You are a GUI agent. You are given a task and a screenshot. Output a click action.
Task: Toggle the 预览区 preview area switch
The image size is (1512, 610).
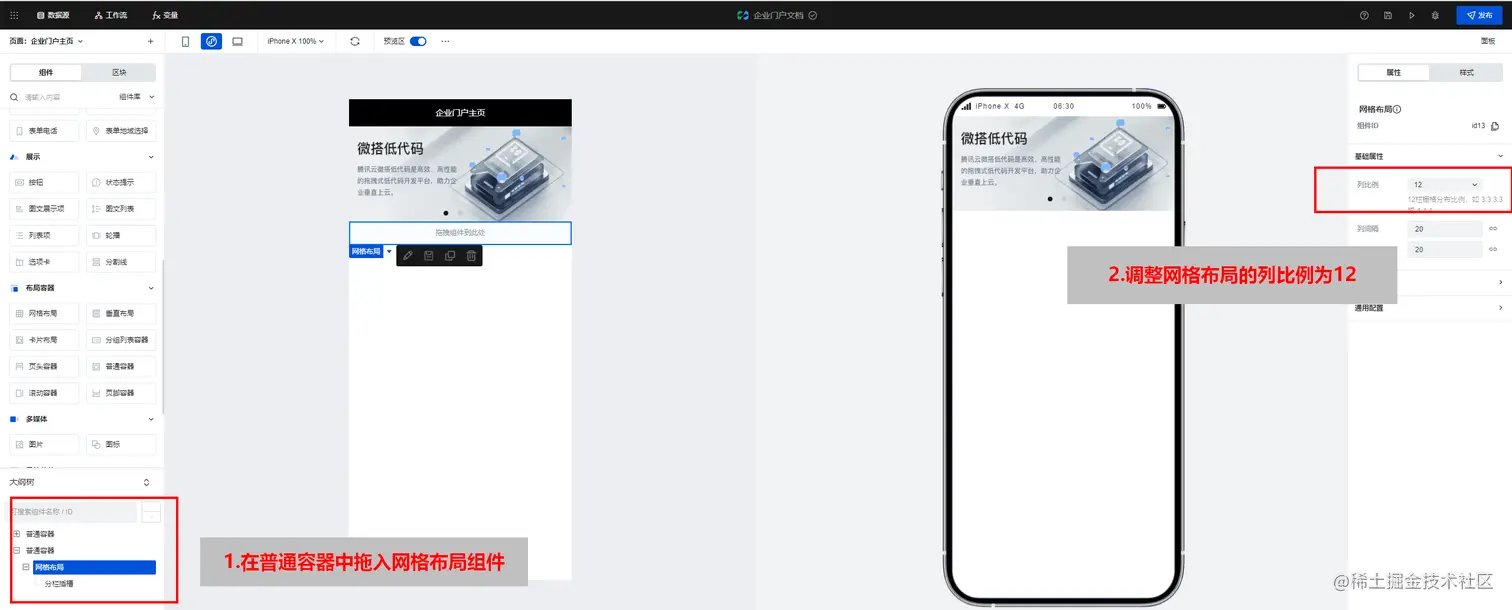(x=418, y=41)
